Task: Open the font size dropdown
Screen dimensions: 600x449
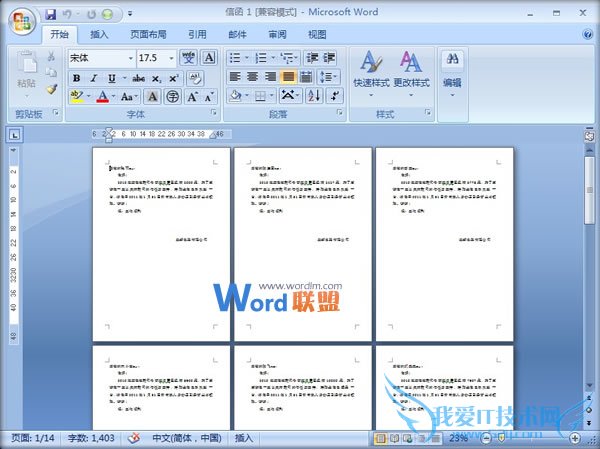Action: 171,58
